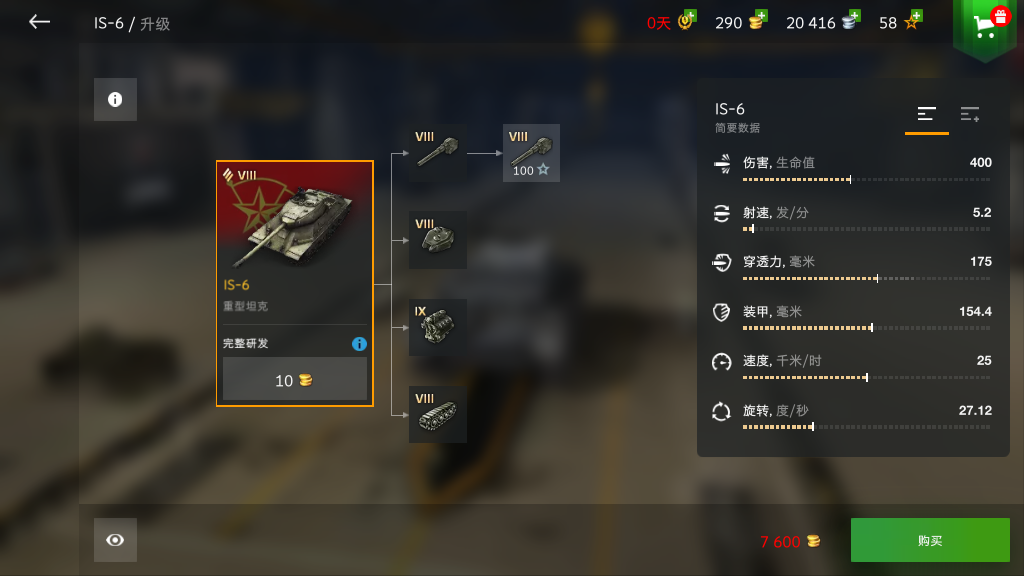Toggle the eye preview button
Image resolution: width=1024 pixels, height=576 pixels.
[x=115, y=540]
